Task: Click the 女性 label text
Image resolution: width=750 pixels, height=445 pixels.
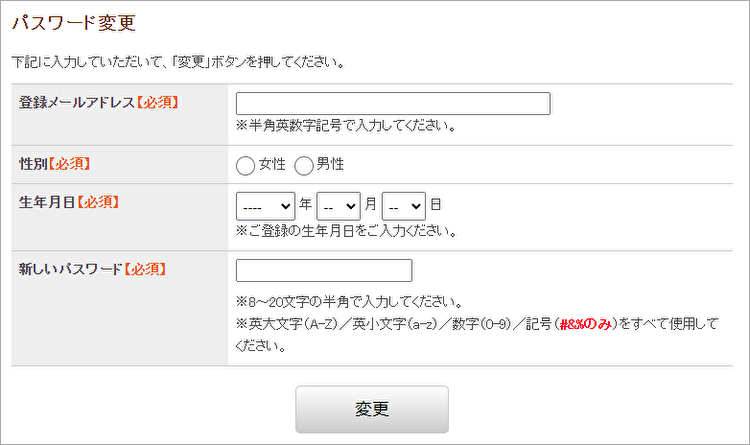Action: coord(272,164)
